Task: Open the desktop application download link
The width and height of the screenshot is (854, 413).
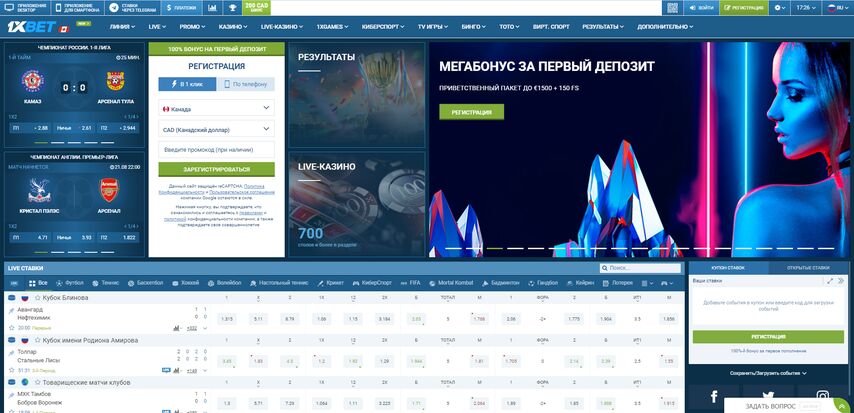Action: point(26,8)
